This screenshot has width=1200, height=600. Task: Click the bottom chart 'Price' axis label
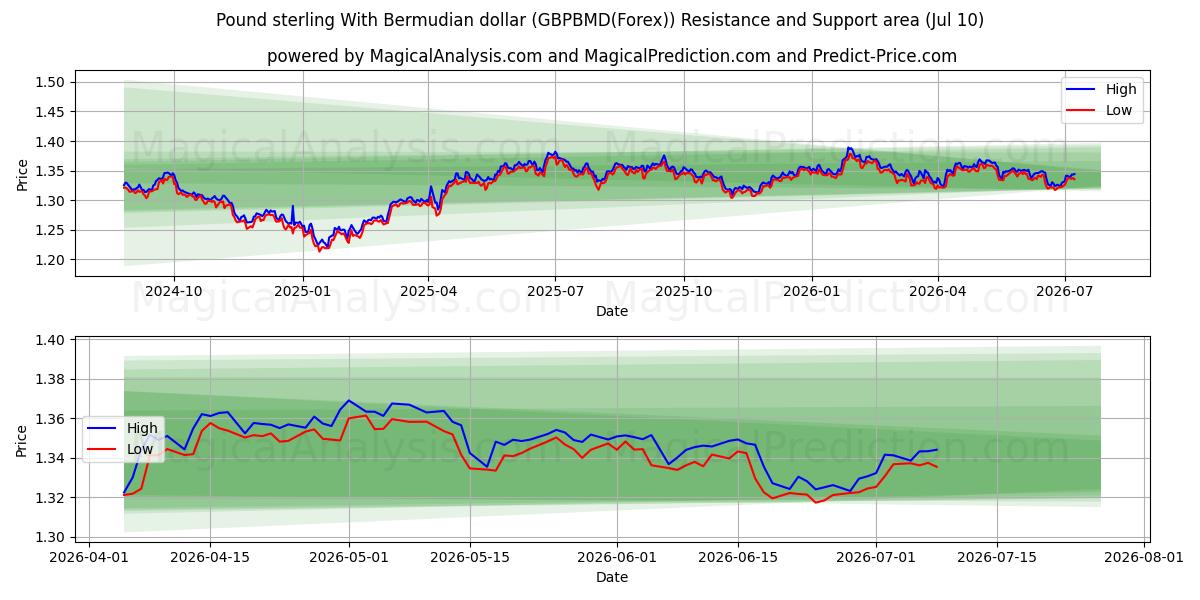click(22, 441)
